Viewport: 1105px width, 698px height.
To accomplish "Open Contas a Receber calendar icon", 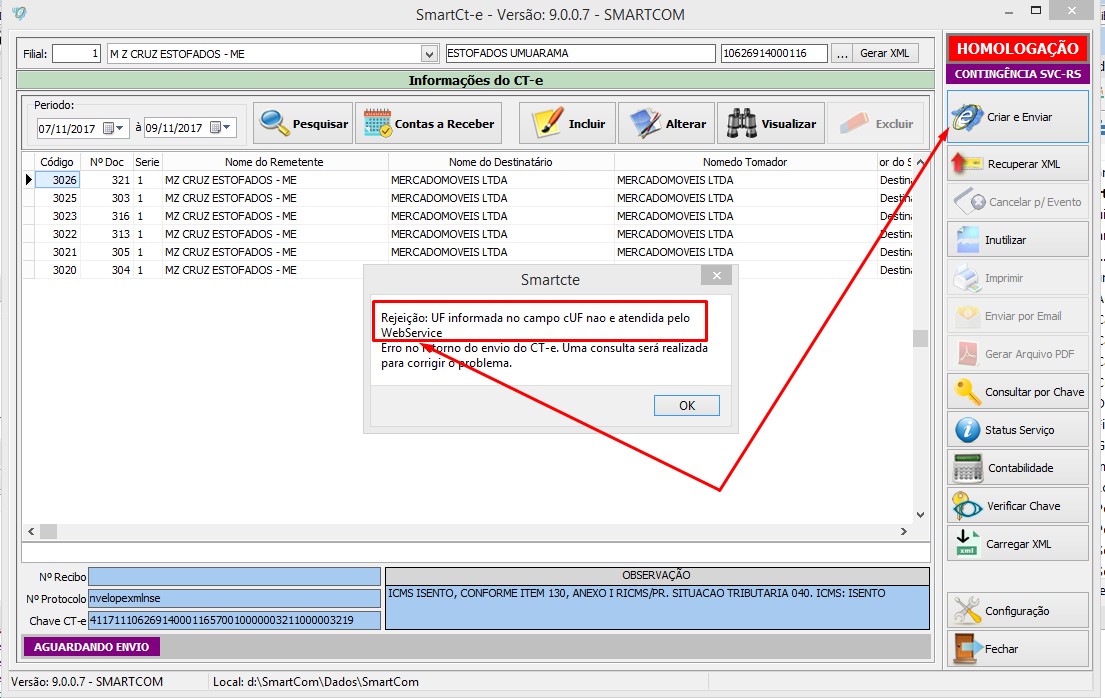I will 378,123.
